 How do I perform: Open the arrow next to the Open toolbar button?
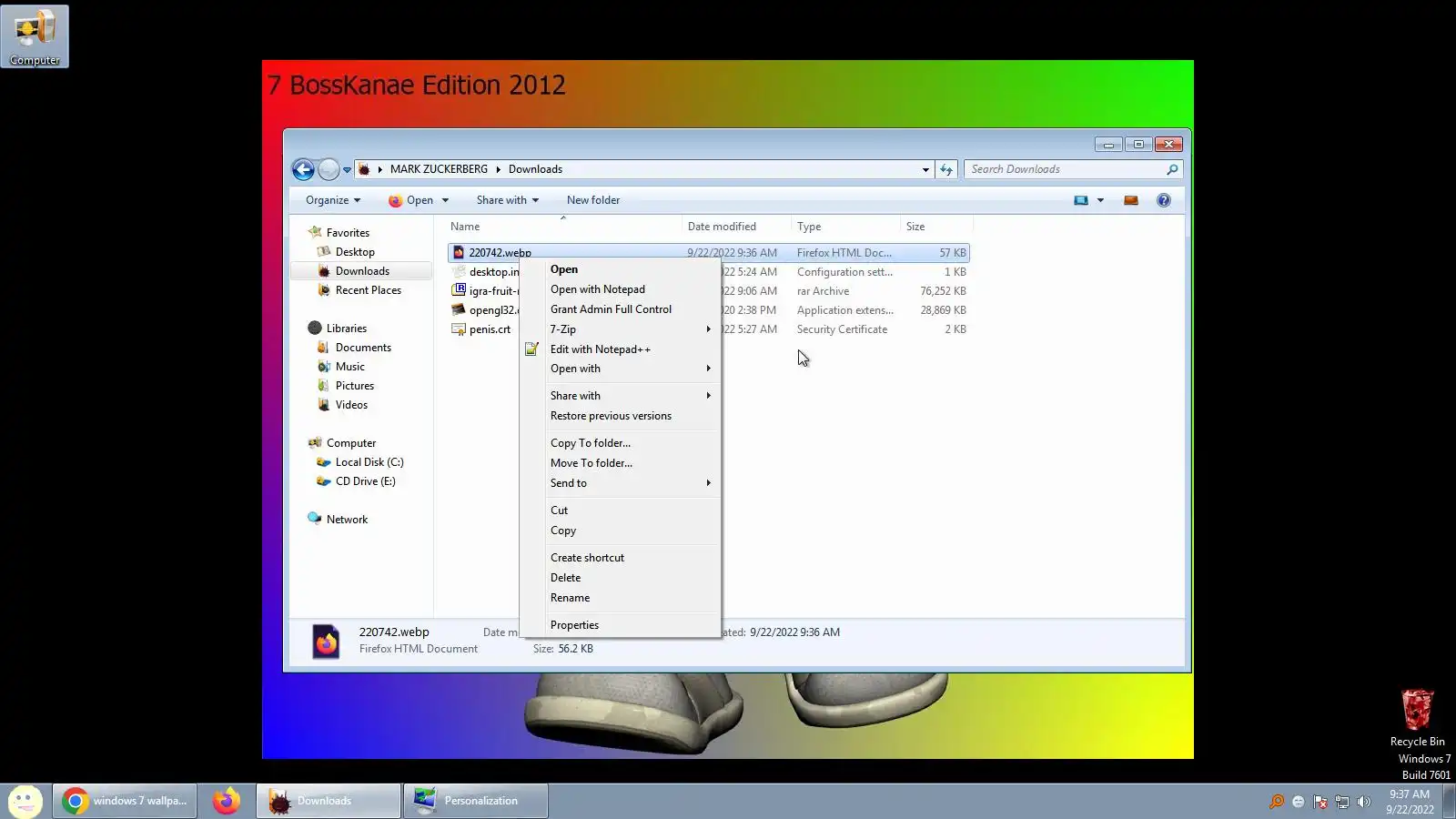tap(445, 200)
